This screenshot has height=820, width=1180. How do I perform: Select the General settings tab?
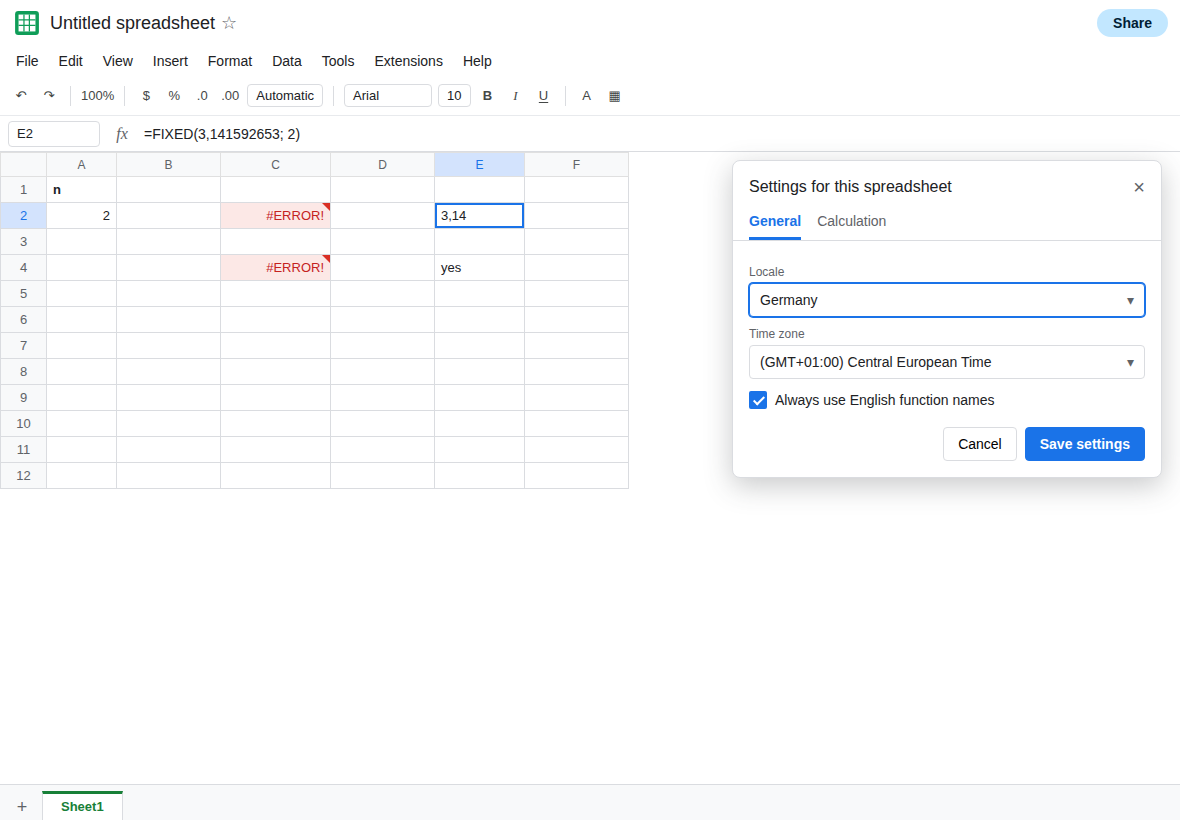point(774,221)
